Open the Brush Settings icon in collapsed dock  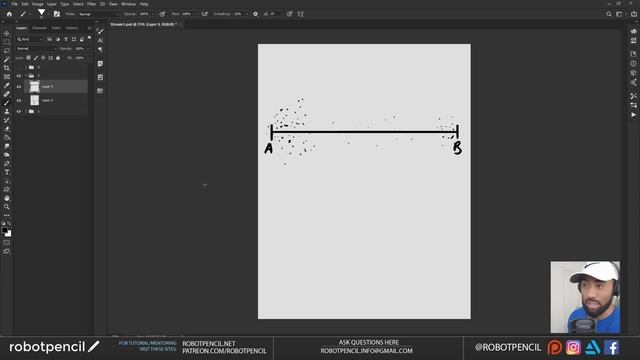click(100, 31)
